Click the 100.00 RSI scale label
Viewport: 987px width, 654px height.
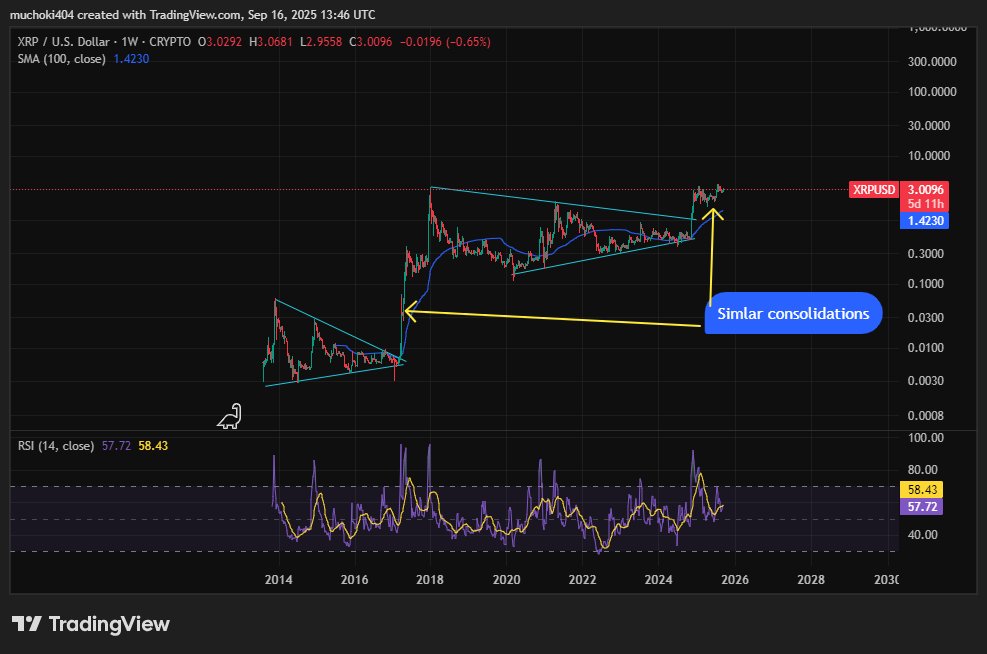[925, 437]
